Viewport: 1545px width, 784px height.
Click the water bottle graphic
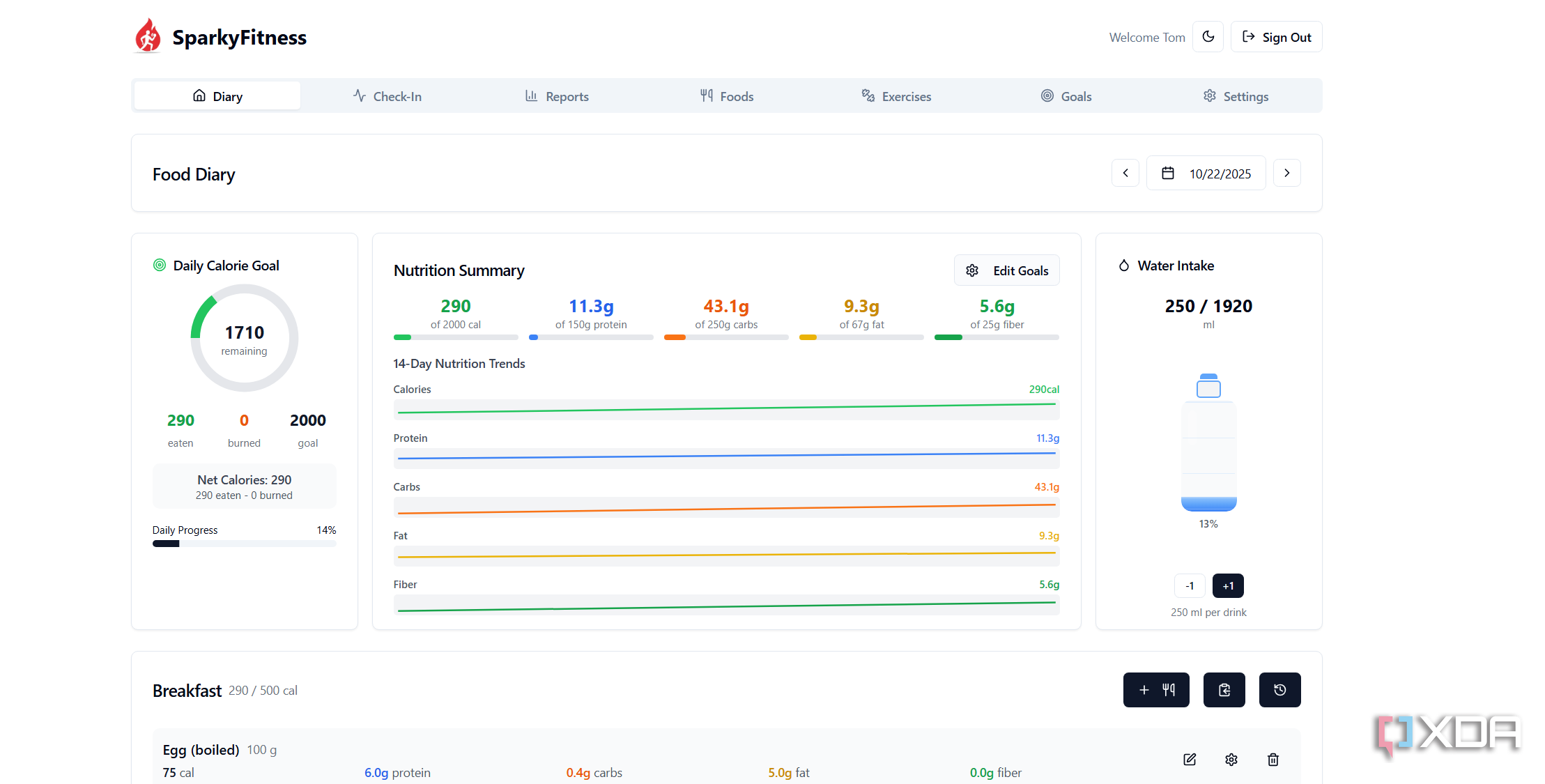click(1208, 443)
